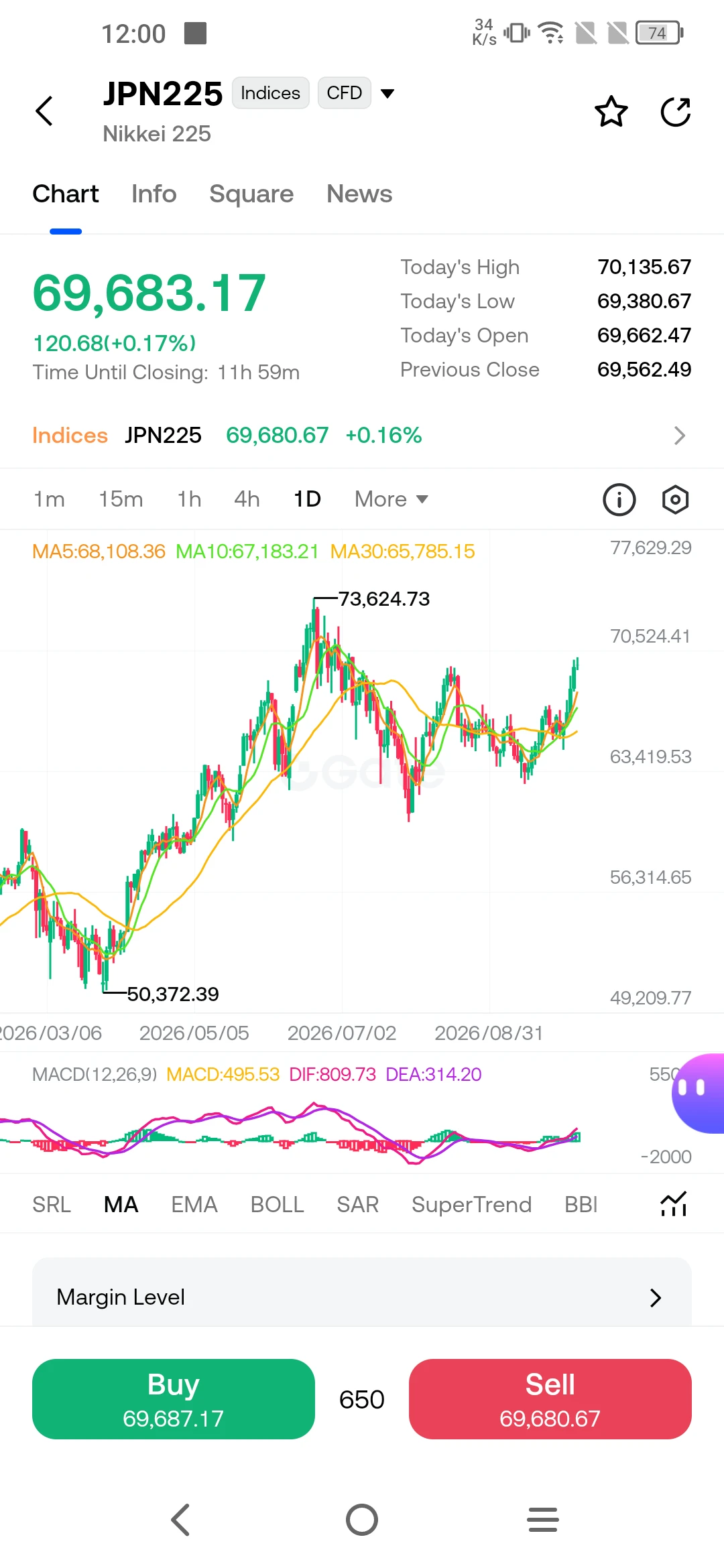Switch to the Info tab
The image size is (724, 1568).
[x=154, y=194]
